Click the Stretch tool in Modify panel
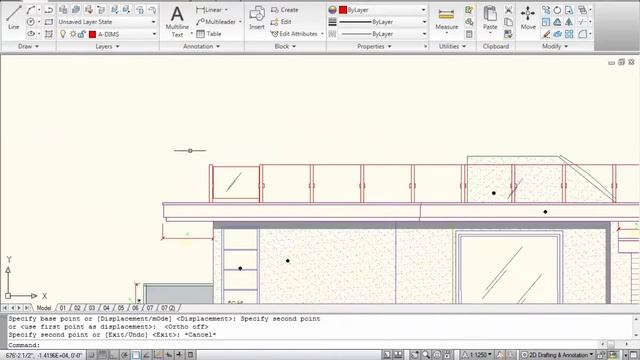 (569, 10)
